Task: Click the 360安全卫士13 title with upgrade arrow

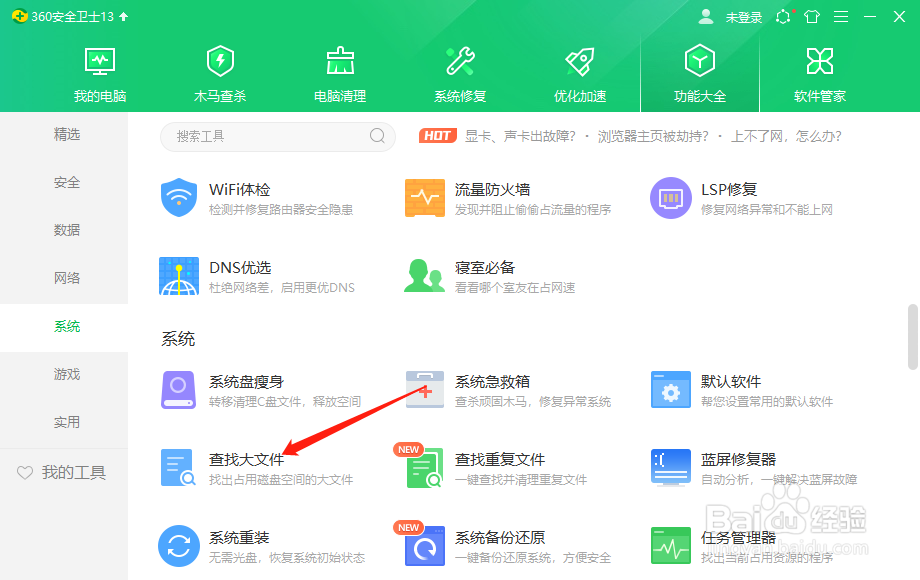Action: pyautogui.click(x=70, y=16)
